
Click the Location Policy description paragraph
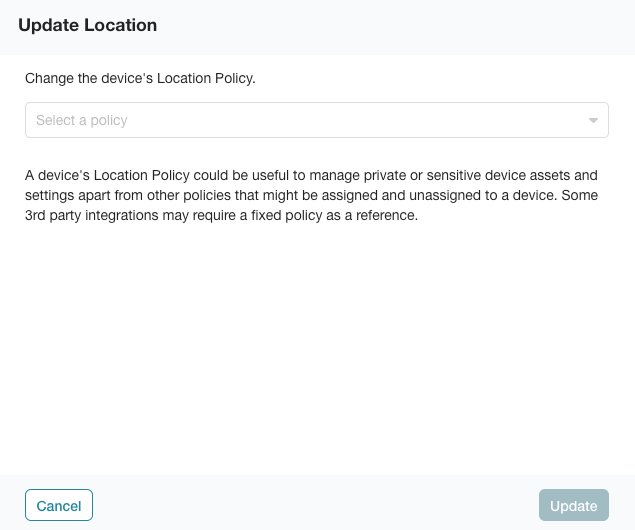coord(311,195)
